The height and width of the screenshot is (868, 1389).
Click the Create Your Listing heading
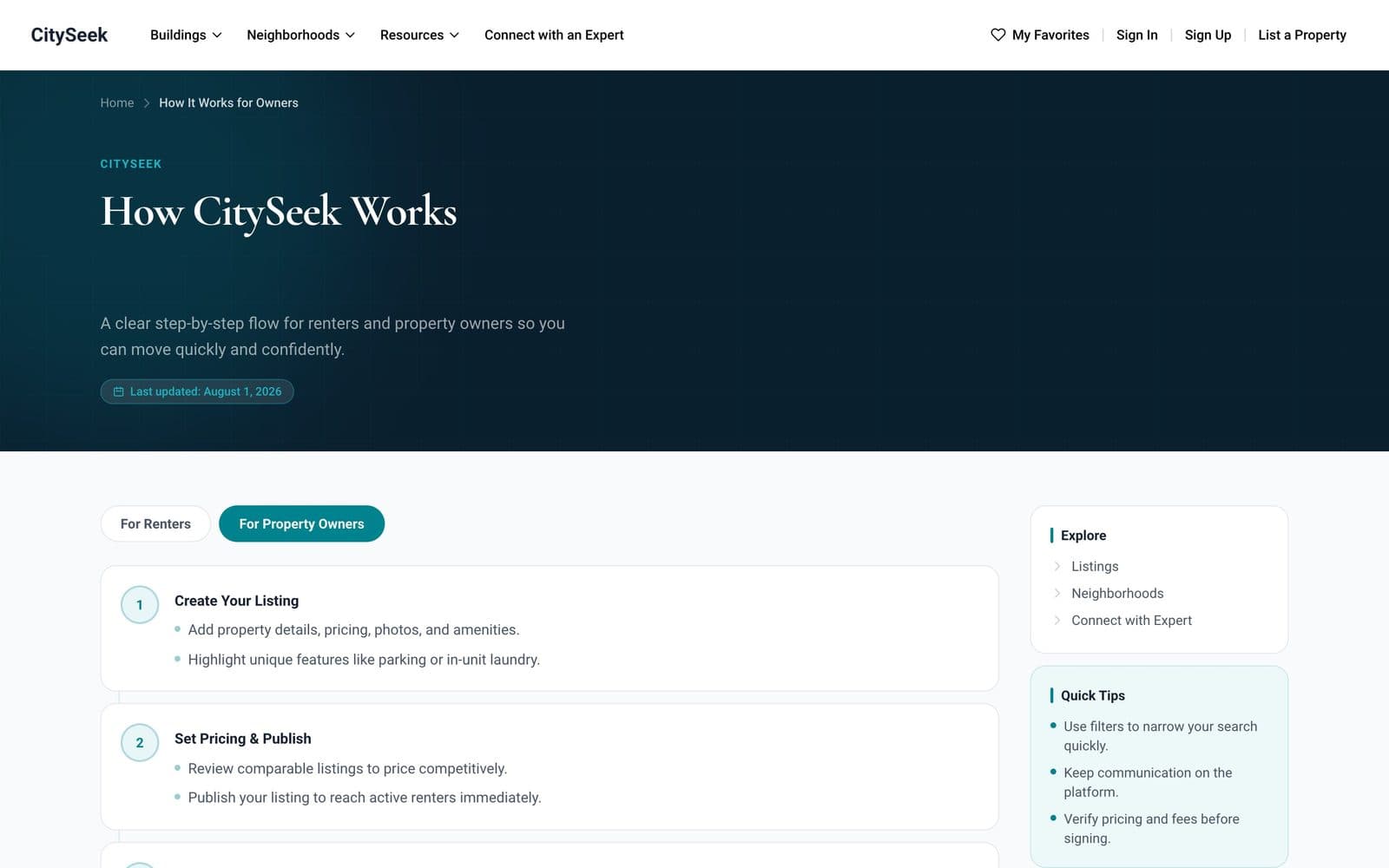[236, 601]
